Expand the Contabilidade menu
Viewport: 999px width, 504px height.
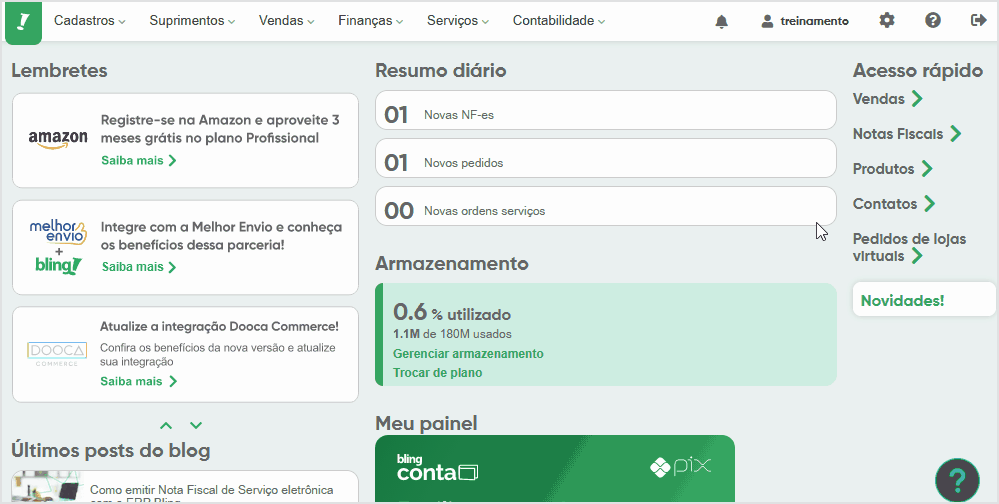tap(559, 20)
